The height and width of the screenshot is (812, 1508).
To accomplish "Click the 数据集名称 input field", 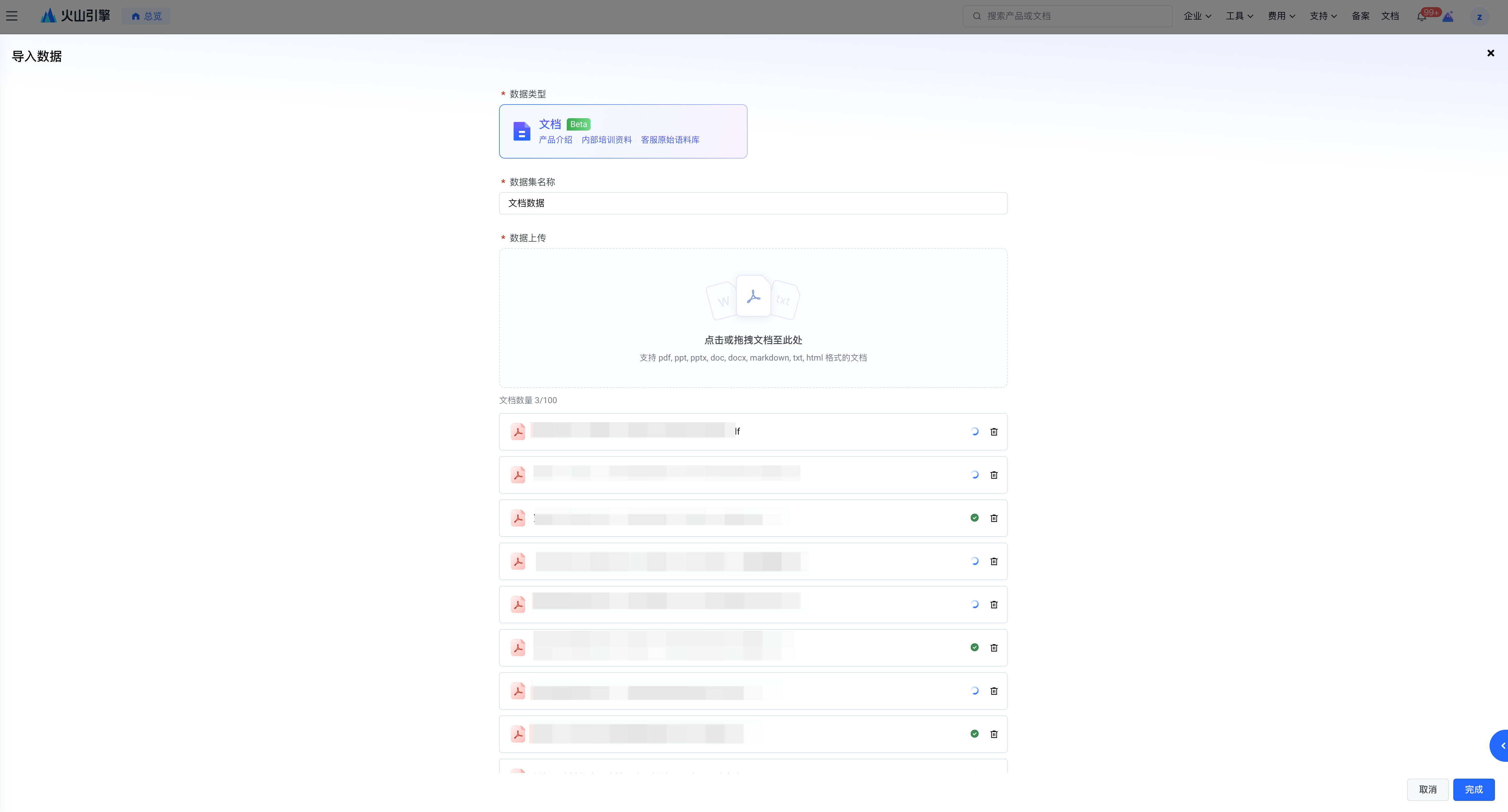I will 753,203.
